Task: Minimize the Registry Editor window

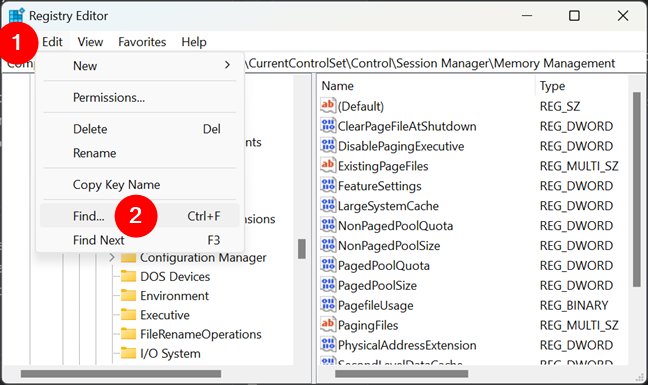Action: [527, 16]
